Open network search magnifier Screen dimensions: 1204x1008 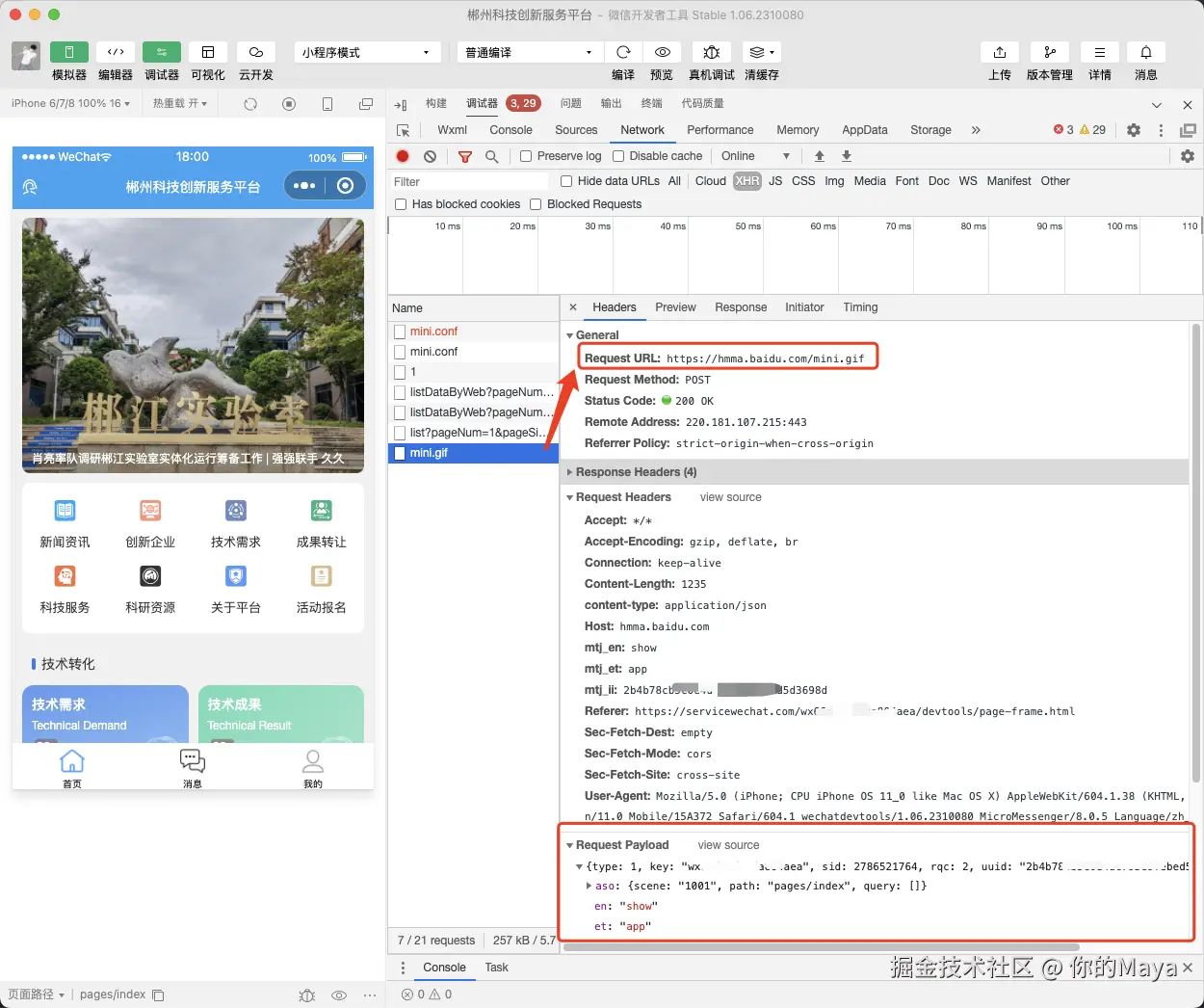click(x=492, y=156)
